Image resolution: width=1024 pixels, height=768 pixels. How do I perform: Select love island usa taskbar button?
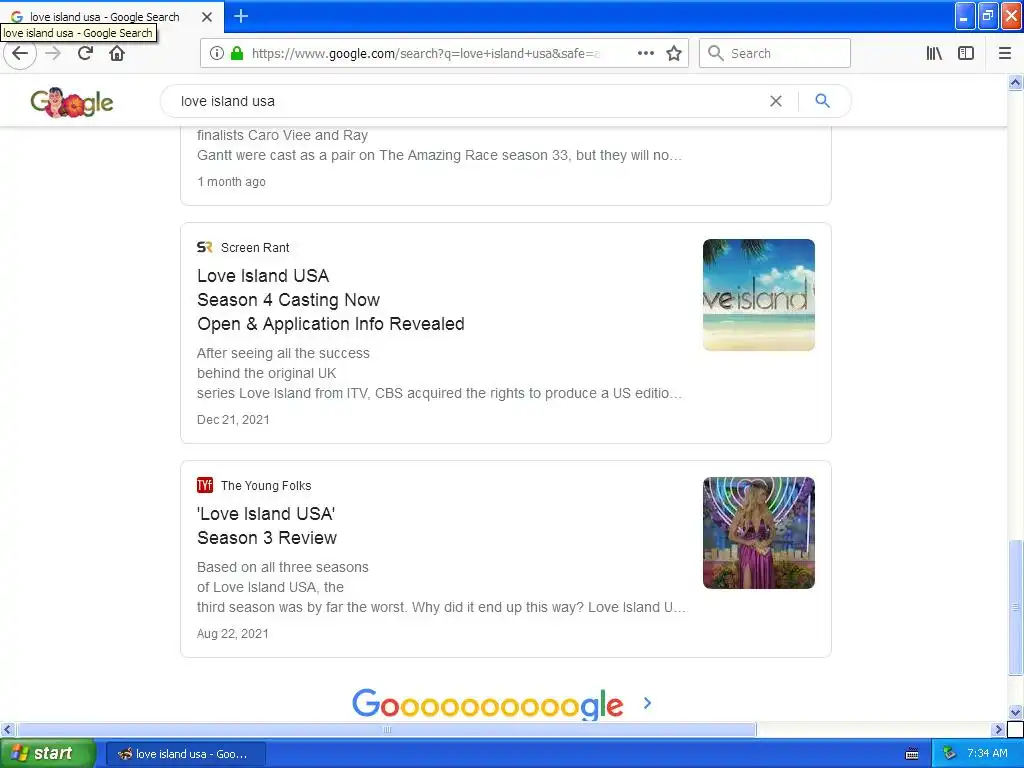pos(186,754)
